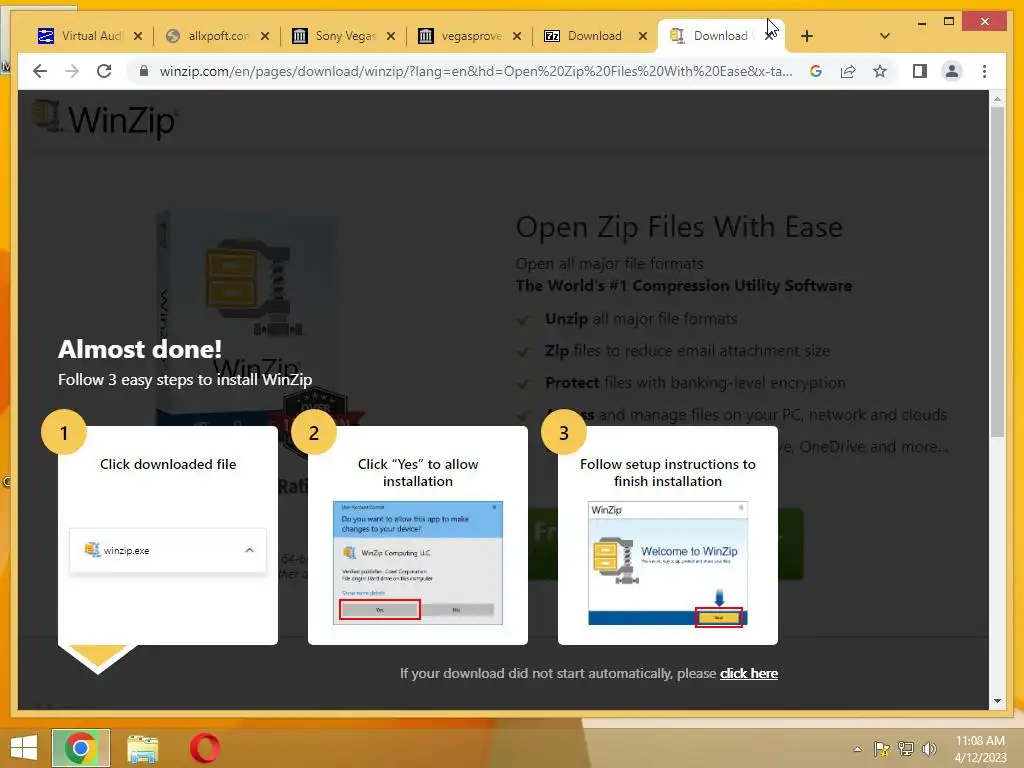Go back to the previous page
This screenshot has width=1024, height=768.
(x=40, y=71)
